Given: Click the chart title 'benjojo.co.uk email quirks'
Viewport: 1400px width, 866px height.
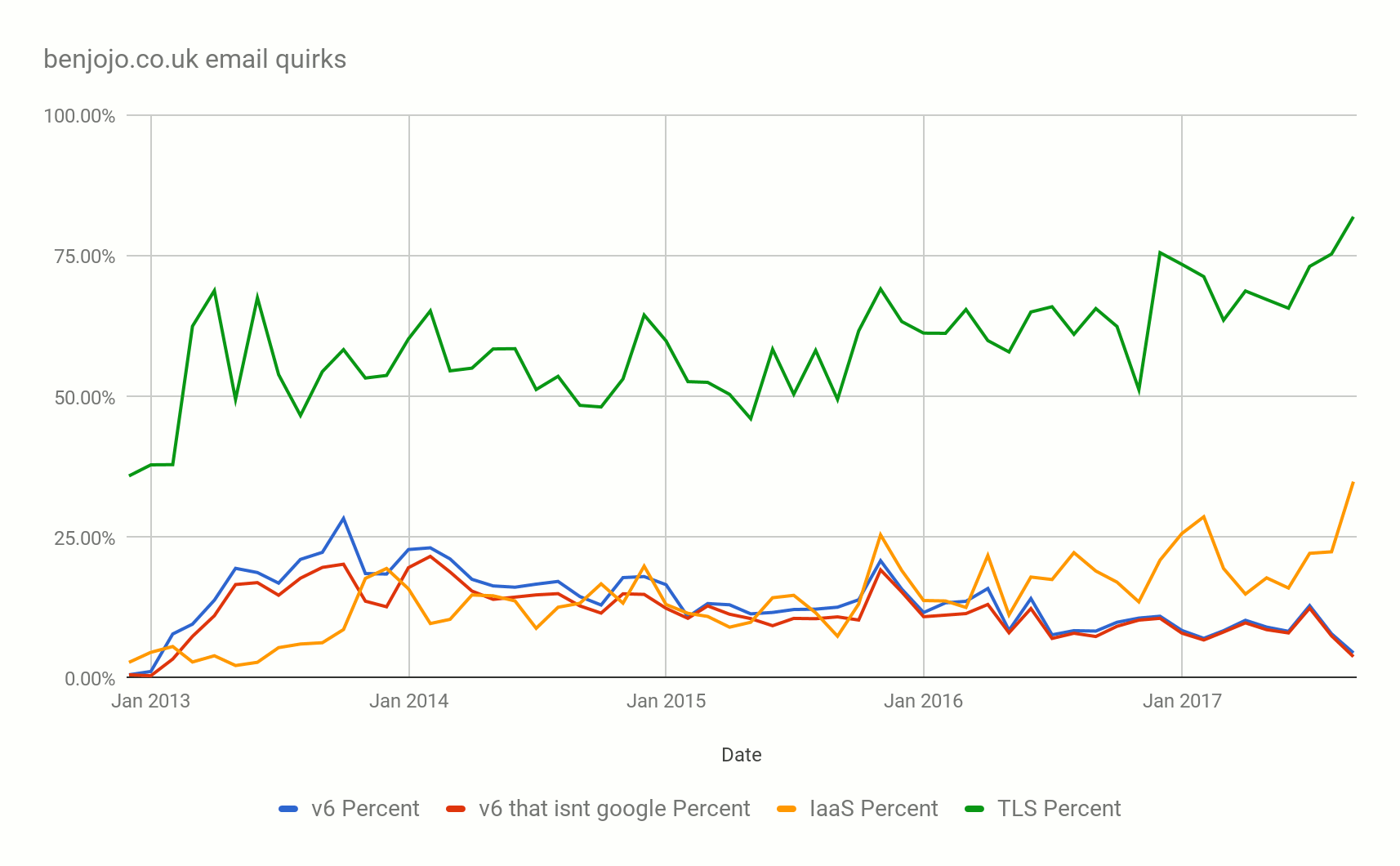Looking at the screenshot, I should (195, 60).
